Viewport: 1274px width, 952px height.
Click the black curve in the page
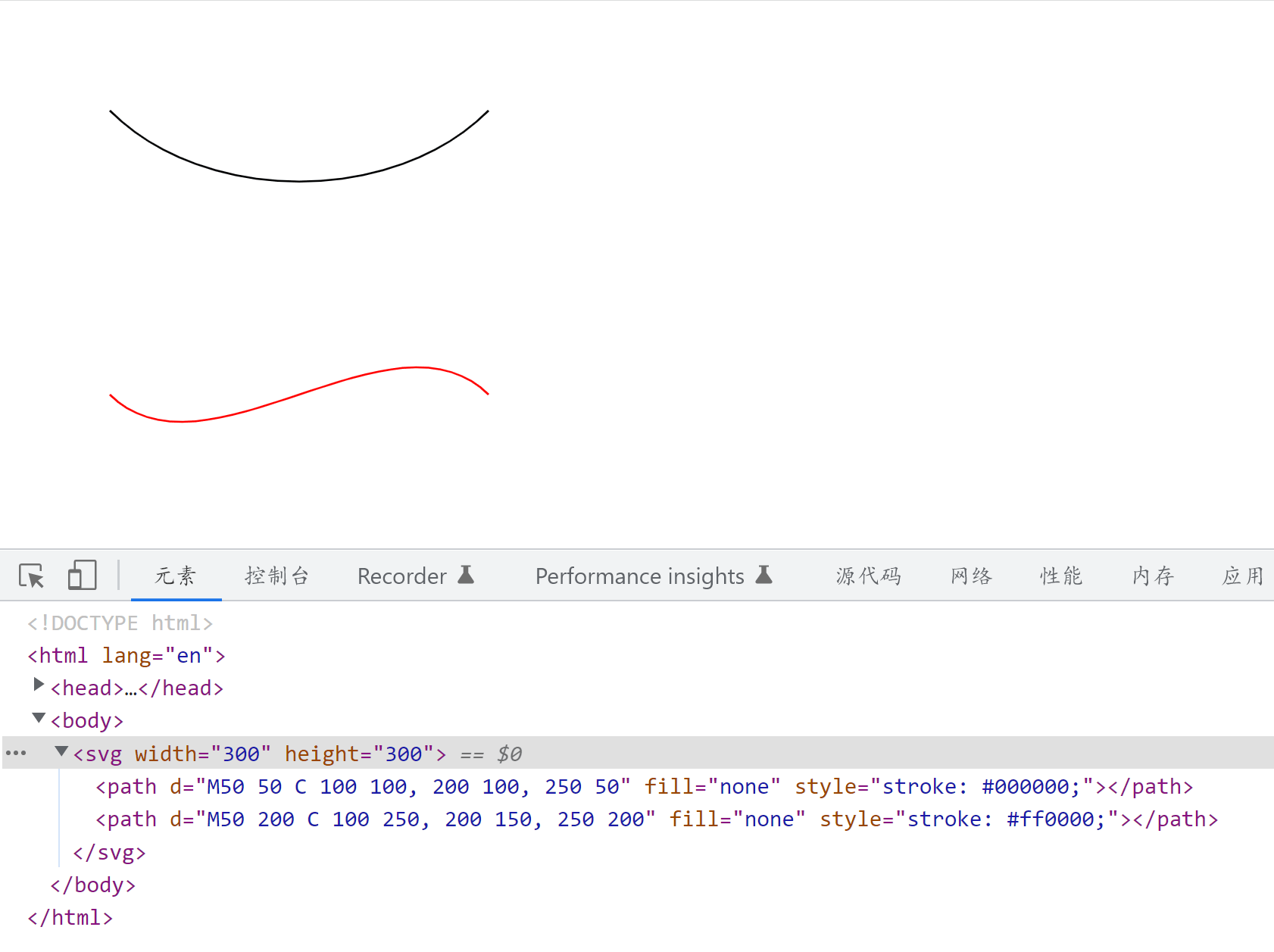coord(299,181)
